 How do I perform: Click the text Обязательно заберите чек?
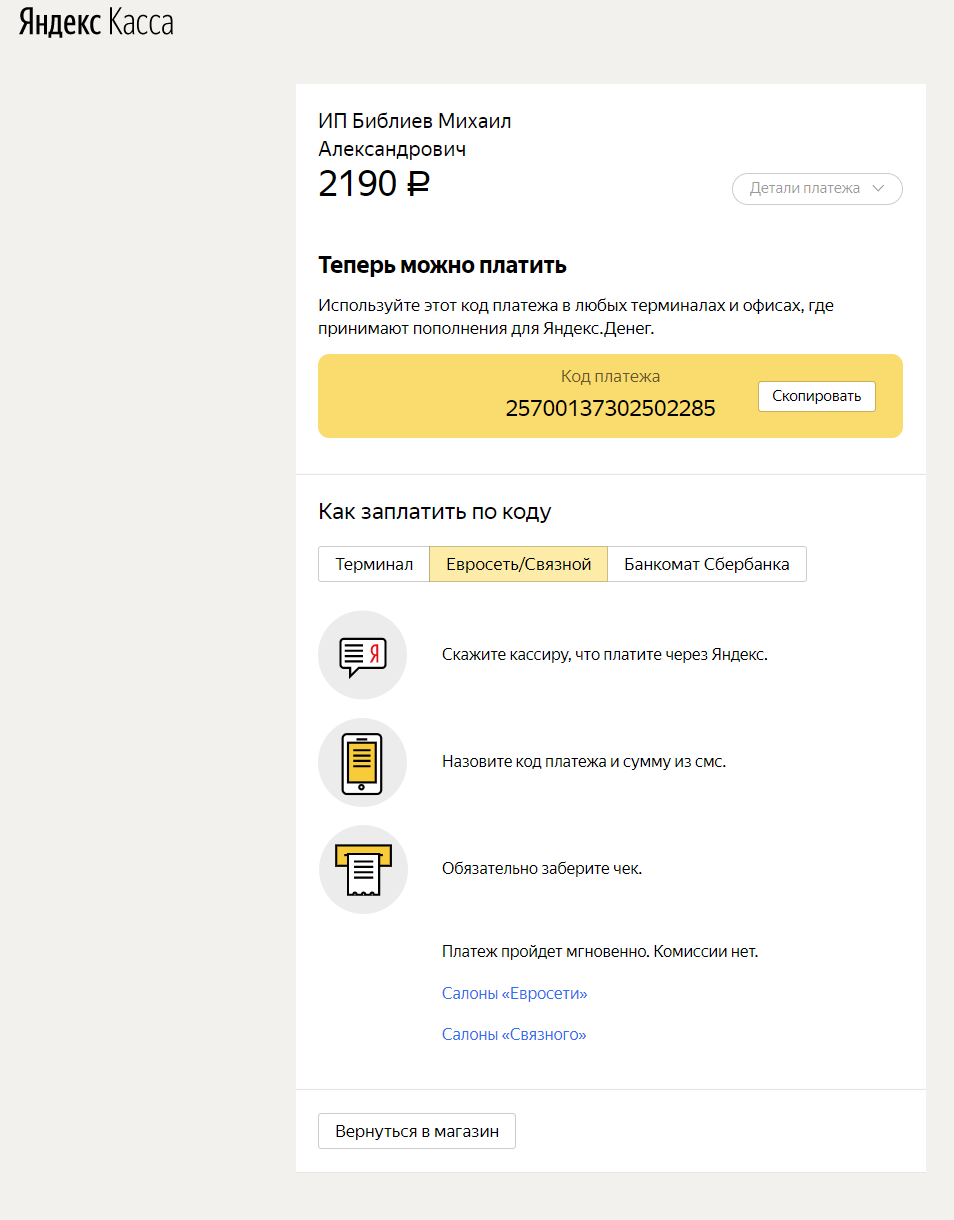tap(542, 868)
